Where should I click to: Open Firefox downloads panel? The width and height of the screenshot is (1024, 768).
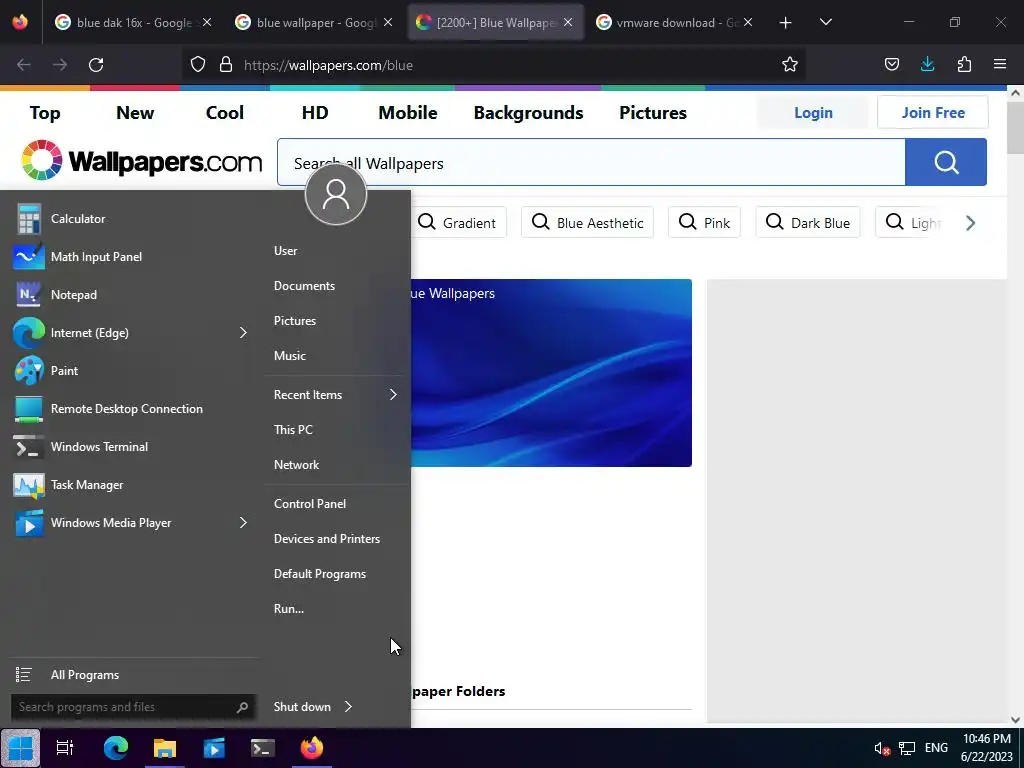[x=927, y=64]
